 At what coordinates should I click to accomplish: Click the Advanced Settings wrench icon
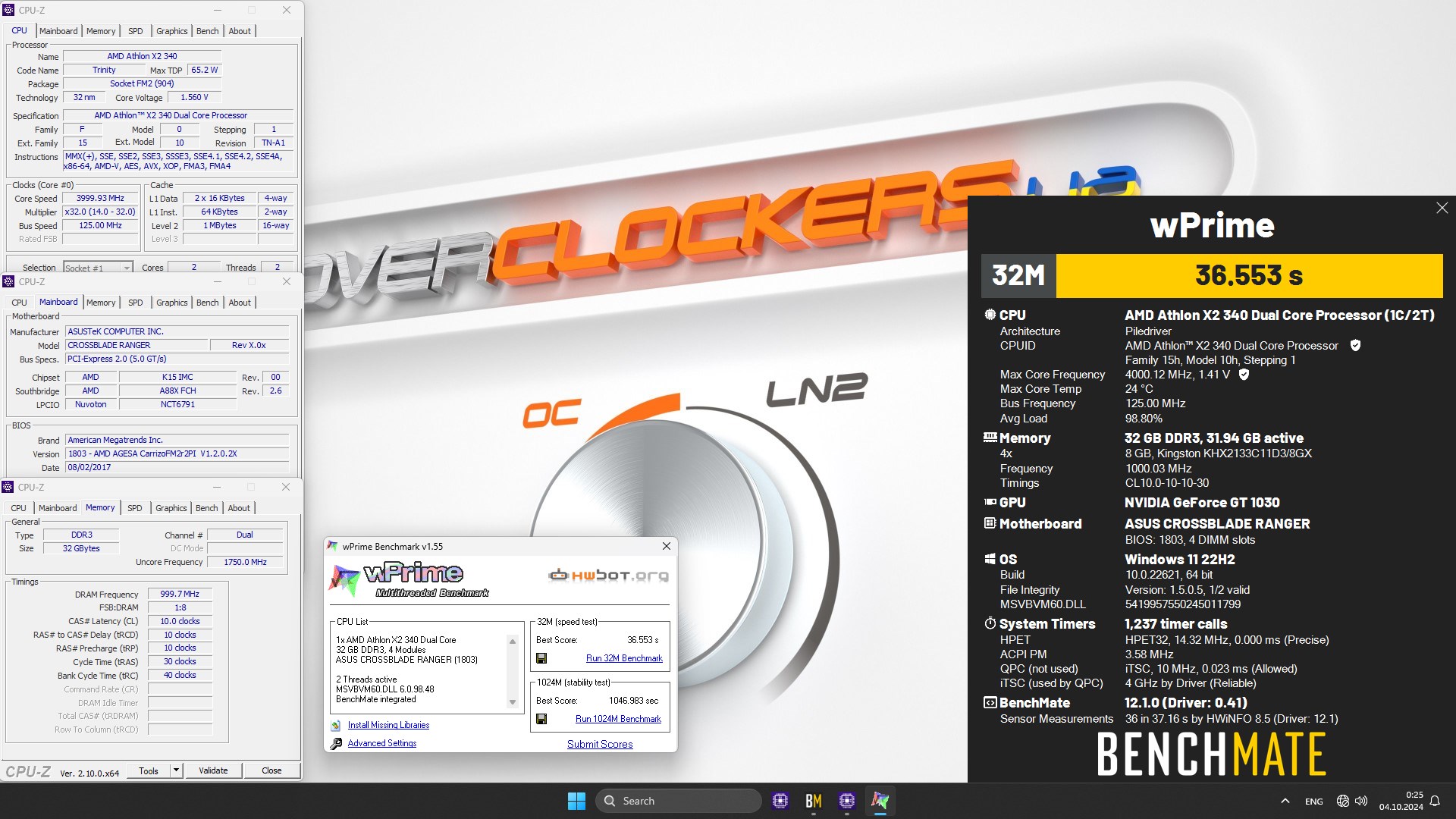[336, 743]
